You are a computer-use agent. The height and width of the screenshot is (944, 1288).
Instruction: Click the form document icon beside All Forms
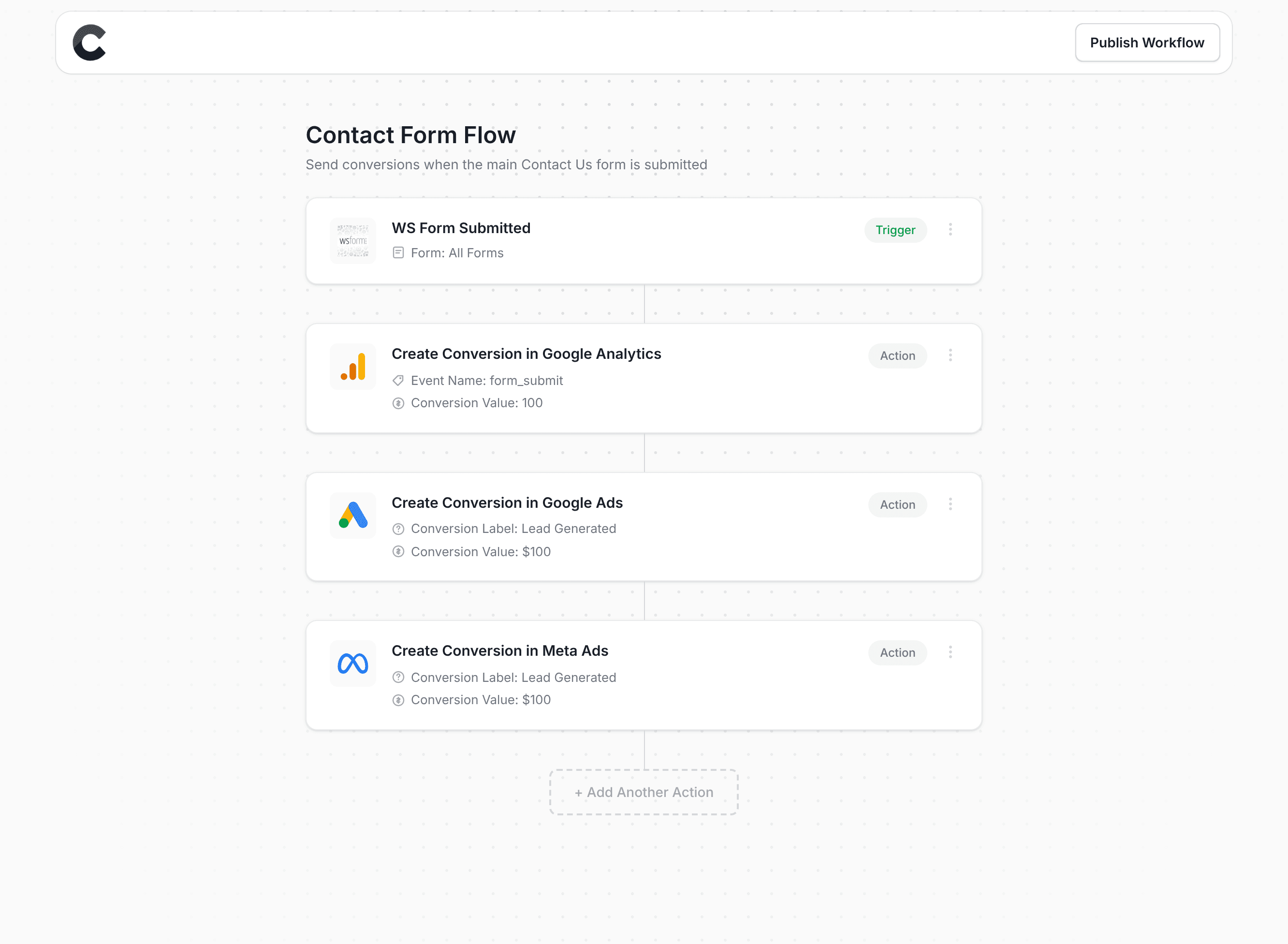[x=399, y=252]
